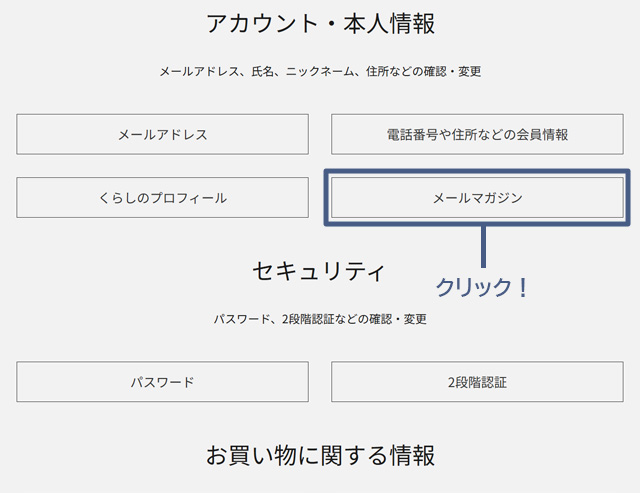Screen dimensions: 640x493
Task: Click the blue vertical callout line under メールマガジン
Action: [x=483, y=246]
